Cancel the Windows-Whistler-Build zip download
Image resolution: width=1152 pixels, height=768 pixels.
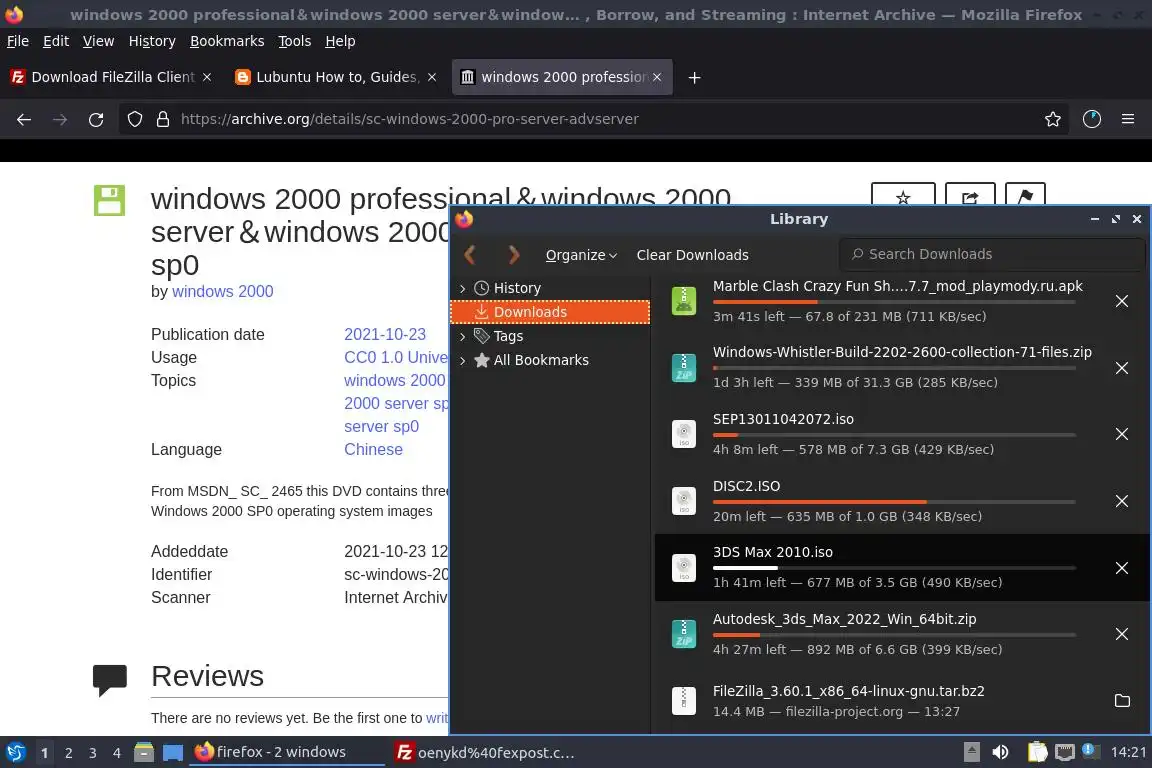(1122, 368)
